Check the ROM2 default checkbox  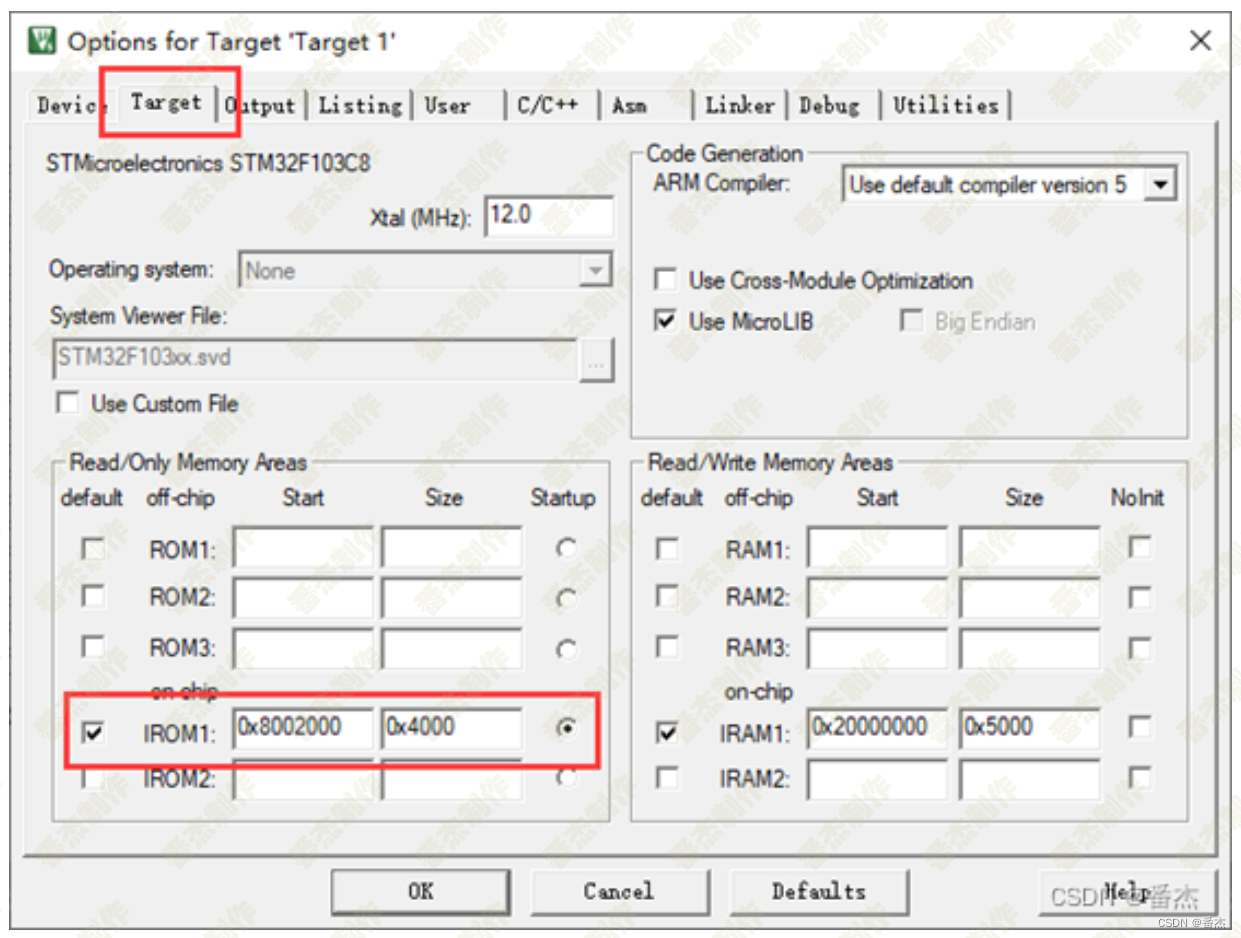[x=93, y=597]
